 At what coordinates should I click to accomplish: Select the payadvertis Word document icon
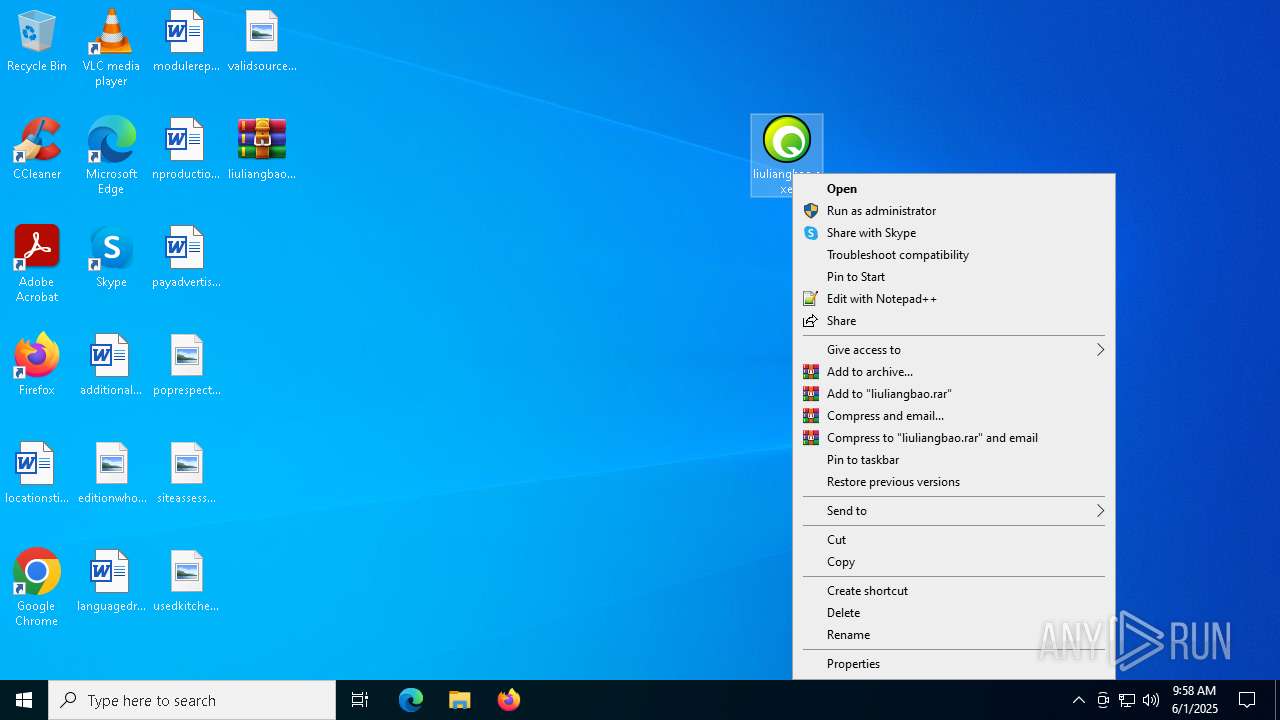coord(186,258)
